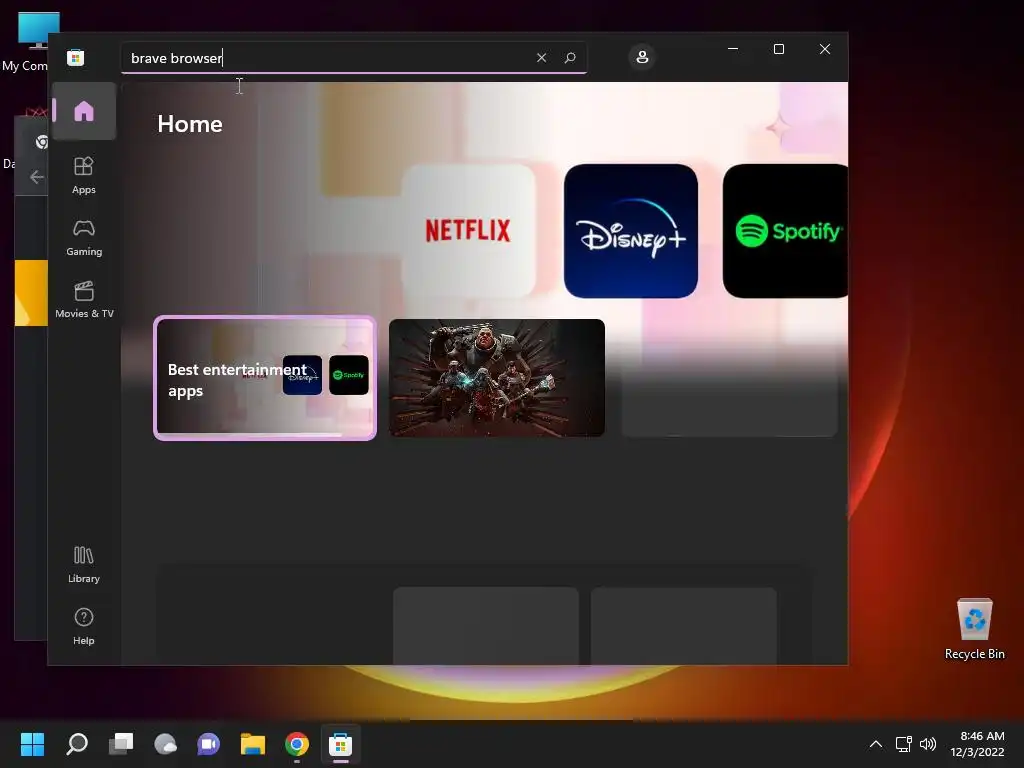Maximize the Microsoft Store window
This screenshot has height=768, width=1024.
[778, 49]
